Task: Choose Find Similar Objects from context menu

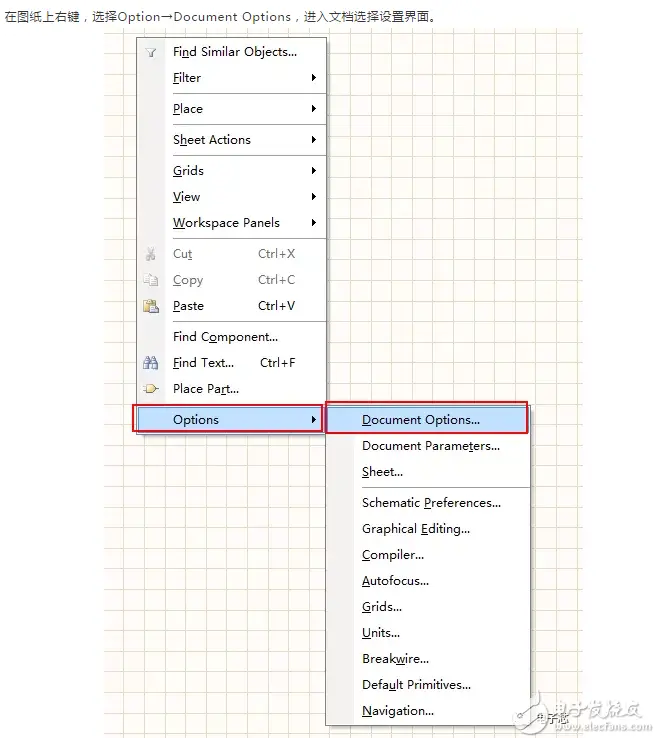Action: (x=232, y=52)
